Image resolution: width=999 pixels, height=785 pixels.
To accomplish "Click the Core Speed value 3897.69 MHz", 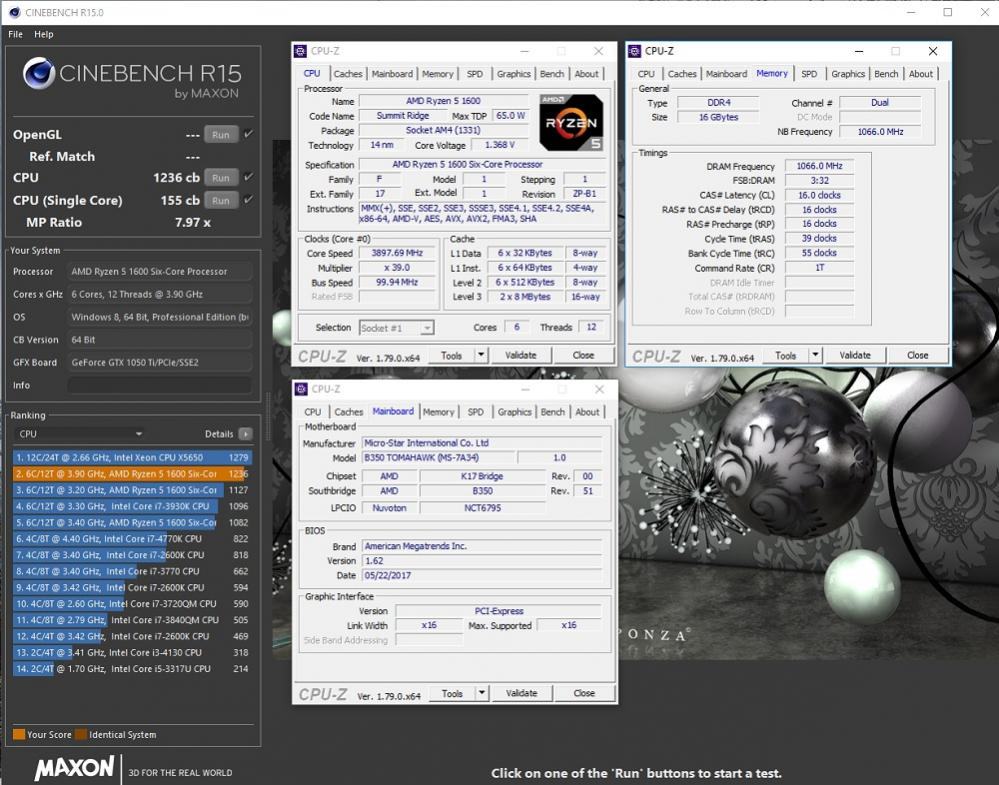I will pyautogui.click(x=396, y=253).
